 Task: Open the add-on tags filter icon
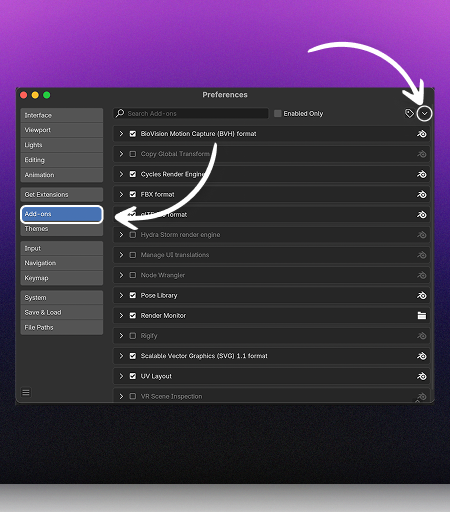tap(409, 113)
